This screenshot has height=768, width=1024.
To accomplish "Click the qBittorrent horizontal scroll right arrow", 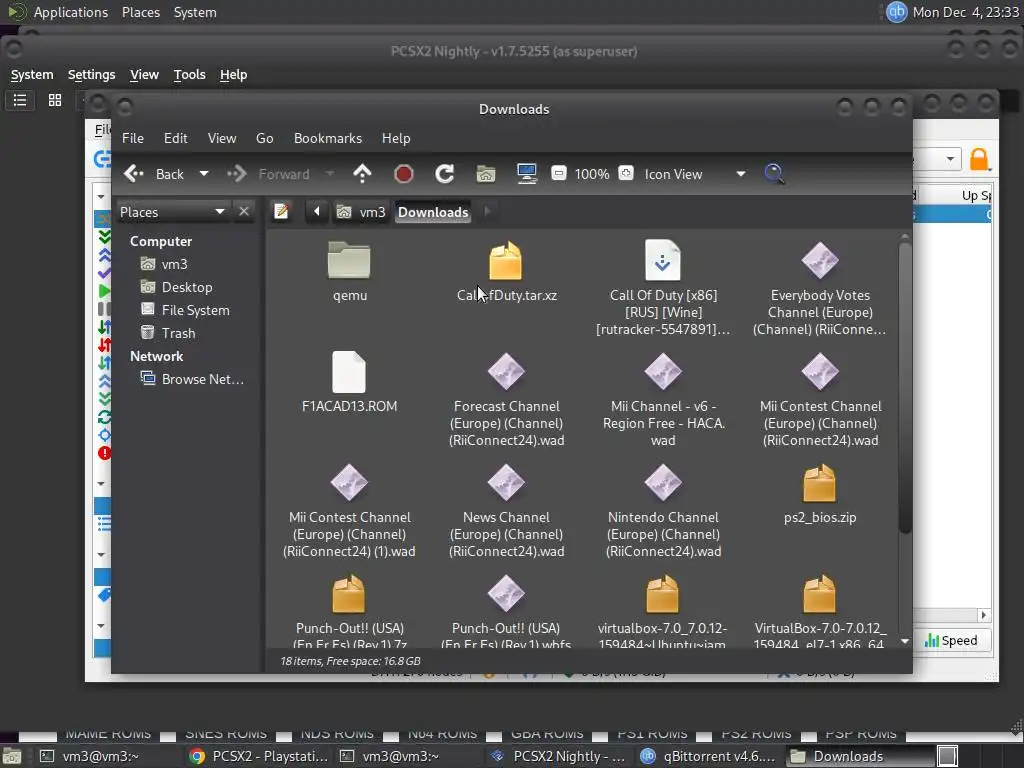I will click(x=984, y=615).
